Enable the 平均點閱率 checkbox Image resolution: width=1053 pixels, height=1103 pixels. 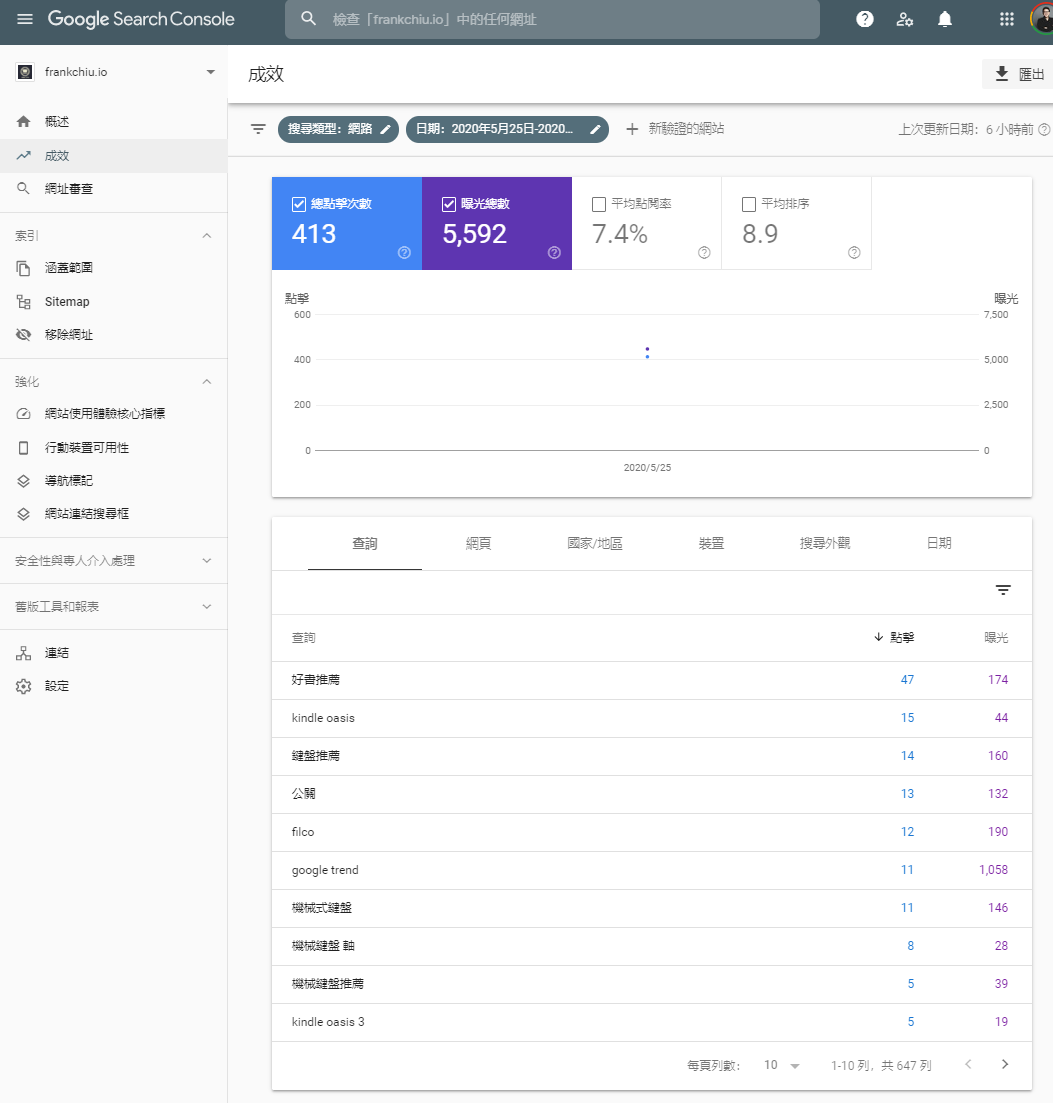tap(599, 204)
